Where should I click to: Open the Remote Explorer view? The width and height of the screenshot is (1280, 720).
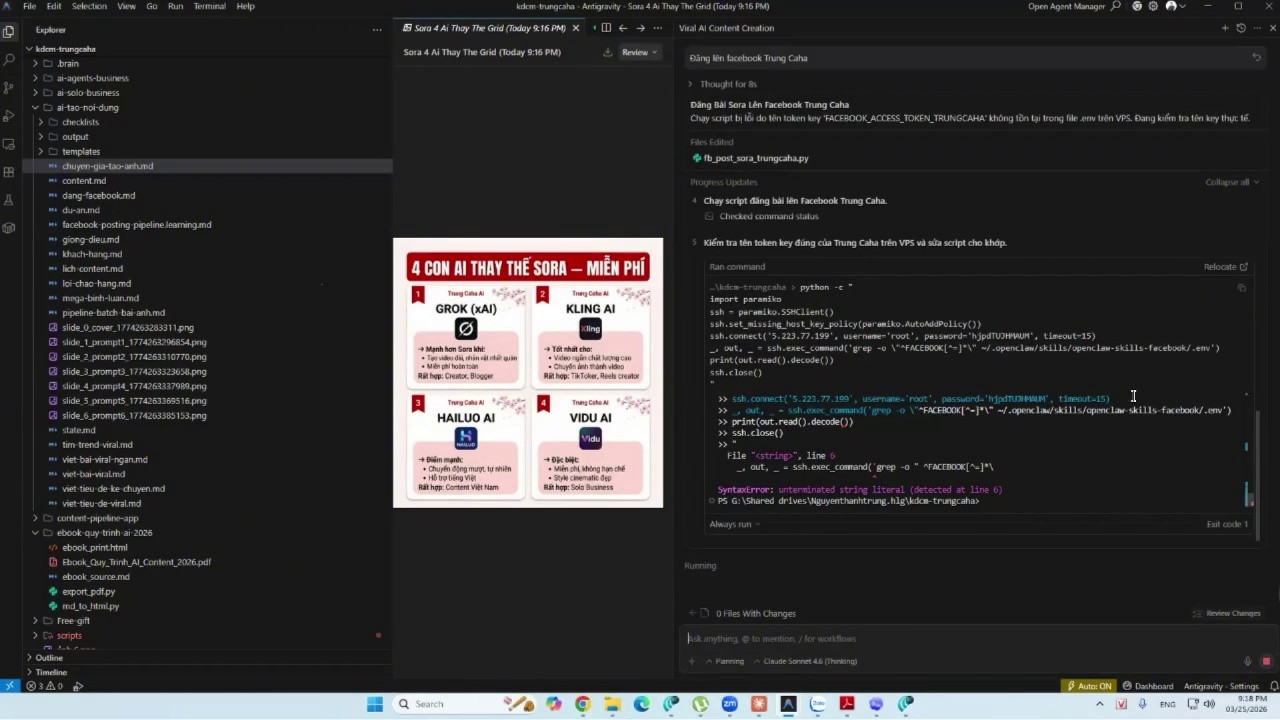click(9, 144)
